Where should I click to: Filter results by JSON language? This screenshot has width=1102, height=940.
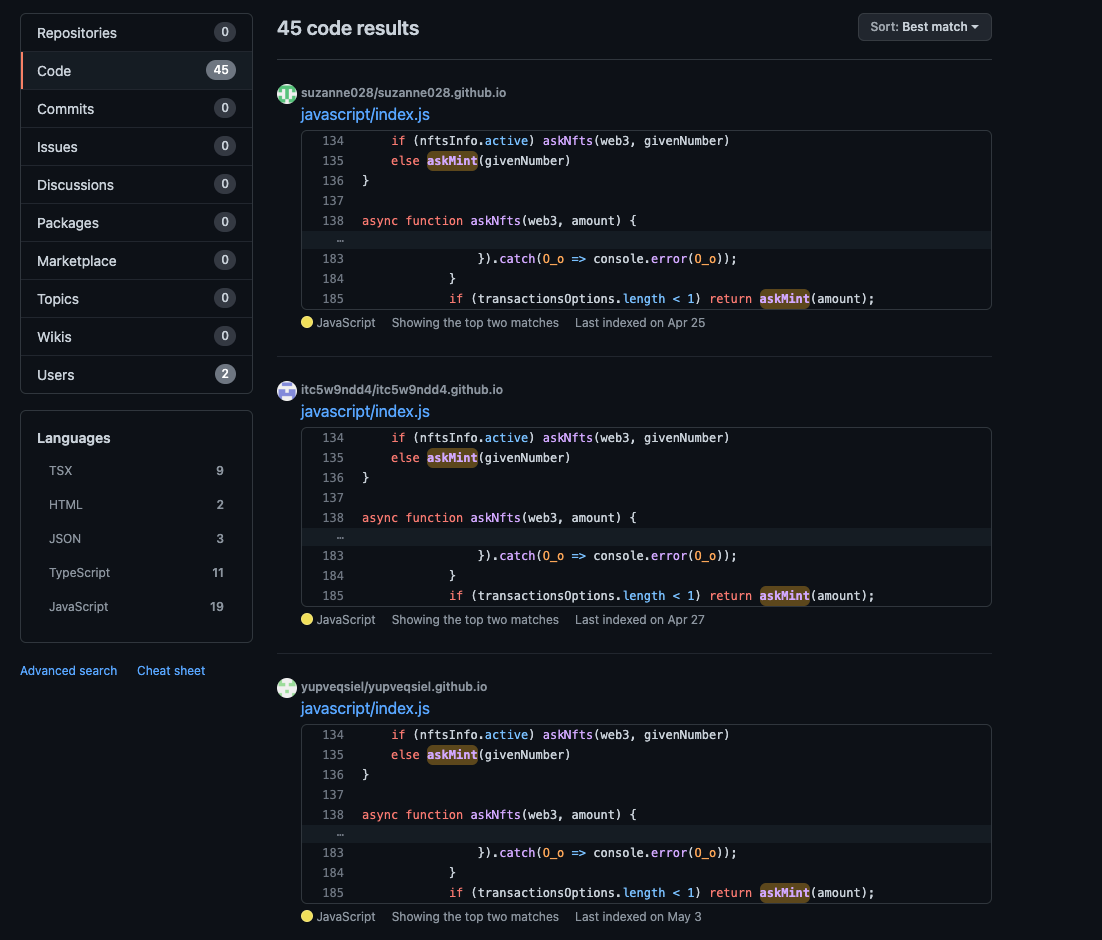pos(136,538)
